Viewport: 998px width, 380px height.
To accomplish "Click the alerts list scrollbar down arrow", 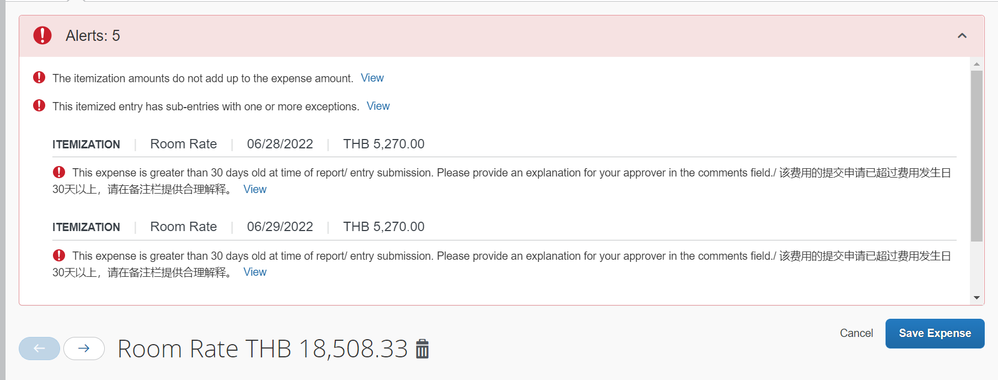I will [x=977, y=297].
